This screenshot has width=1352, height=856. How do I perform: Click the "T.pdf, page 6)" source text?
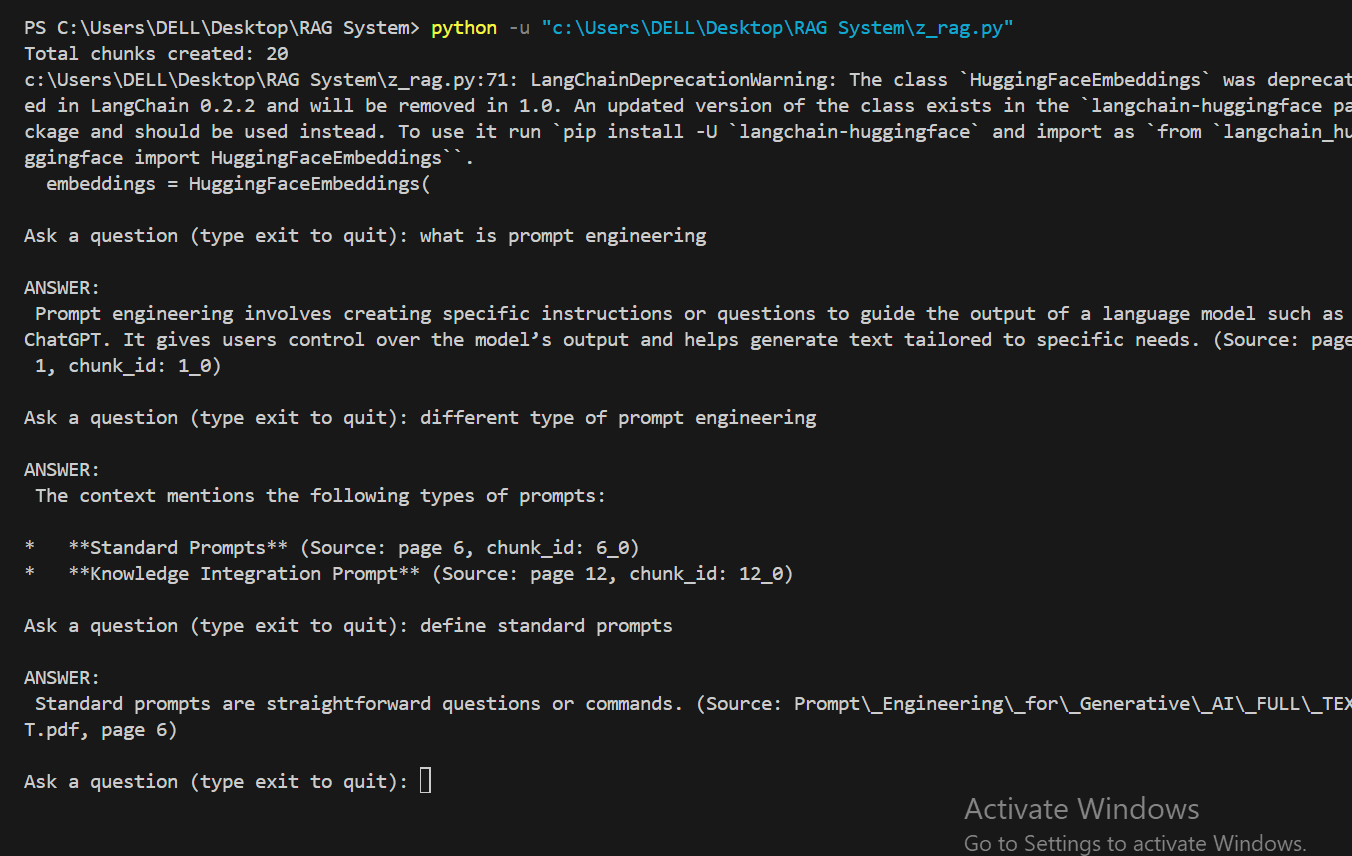pyautogui.click(x=100, y=730)
